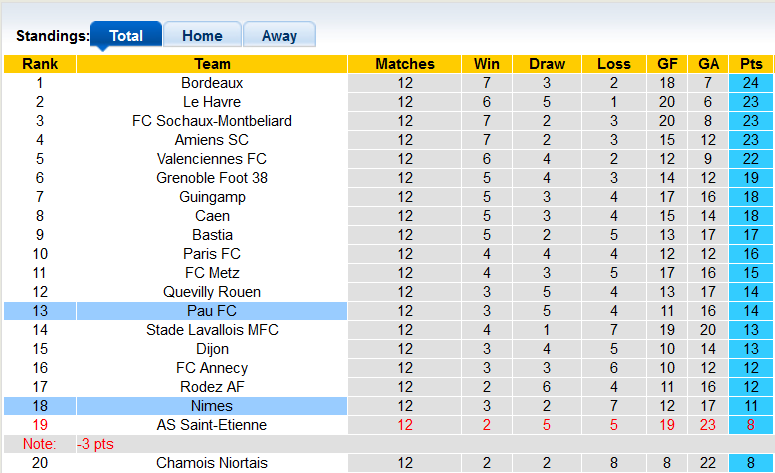Select the highlighted Nimes team row
Viewport: 775px width, 473px height.
point(212,406)
